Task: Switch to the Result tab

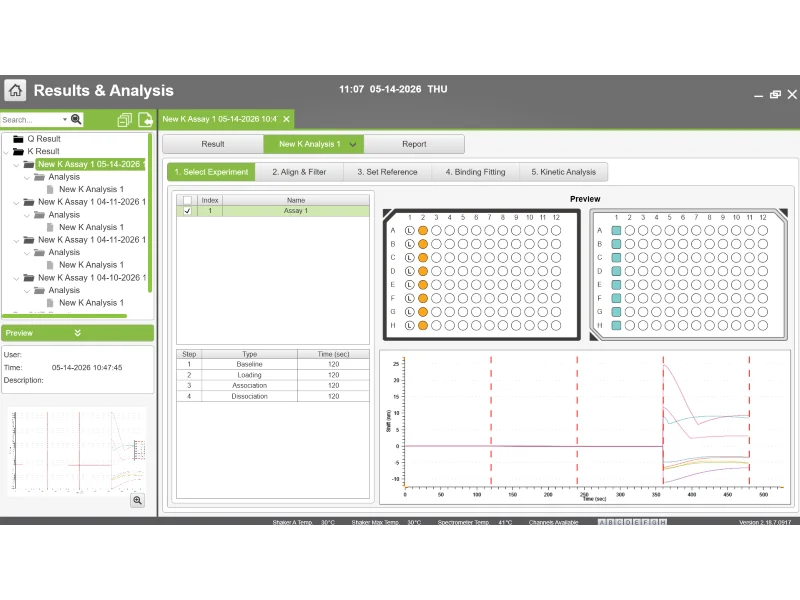Action: click(x=213, y=144)
